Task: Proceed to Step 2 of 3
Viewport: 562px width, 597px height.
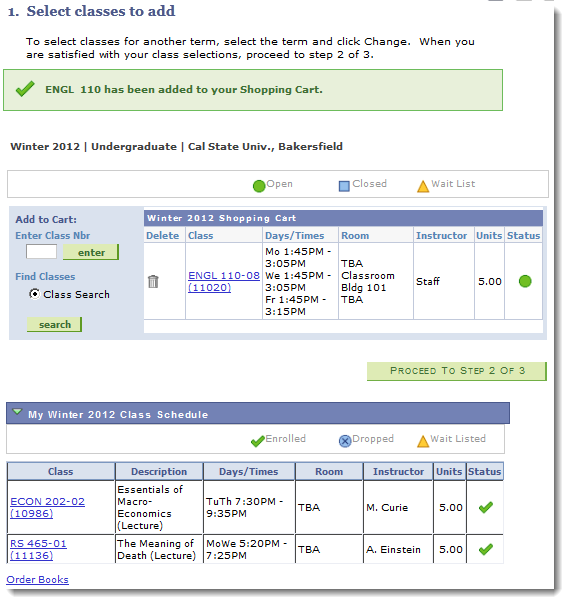Action: pos(457,371)
